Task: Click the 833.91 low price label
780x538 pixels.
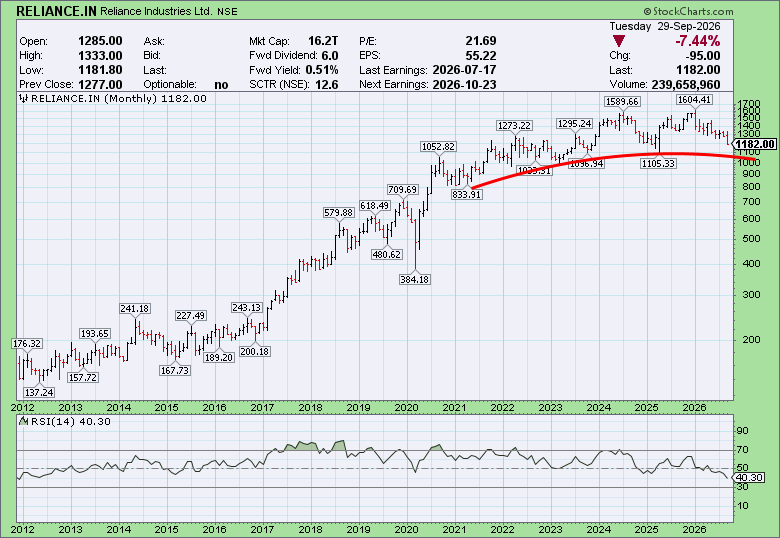Action: 467,194
